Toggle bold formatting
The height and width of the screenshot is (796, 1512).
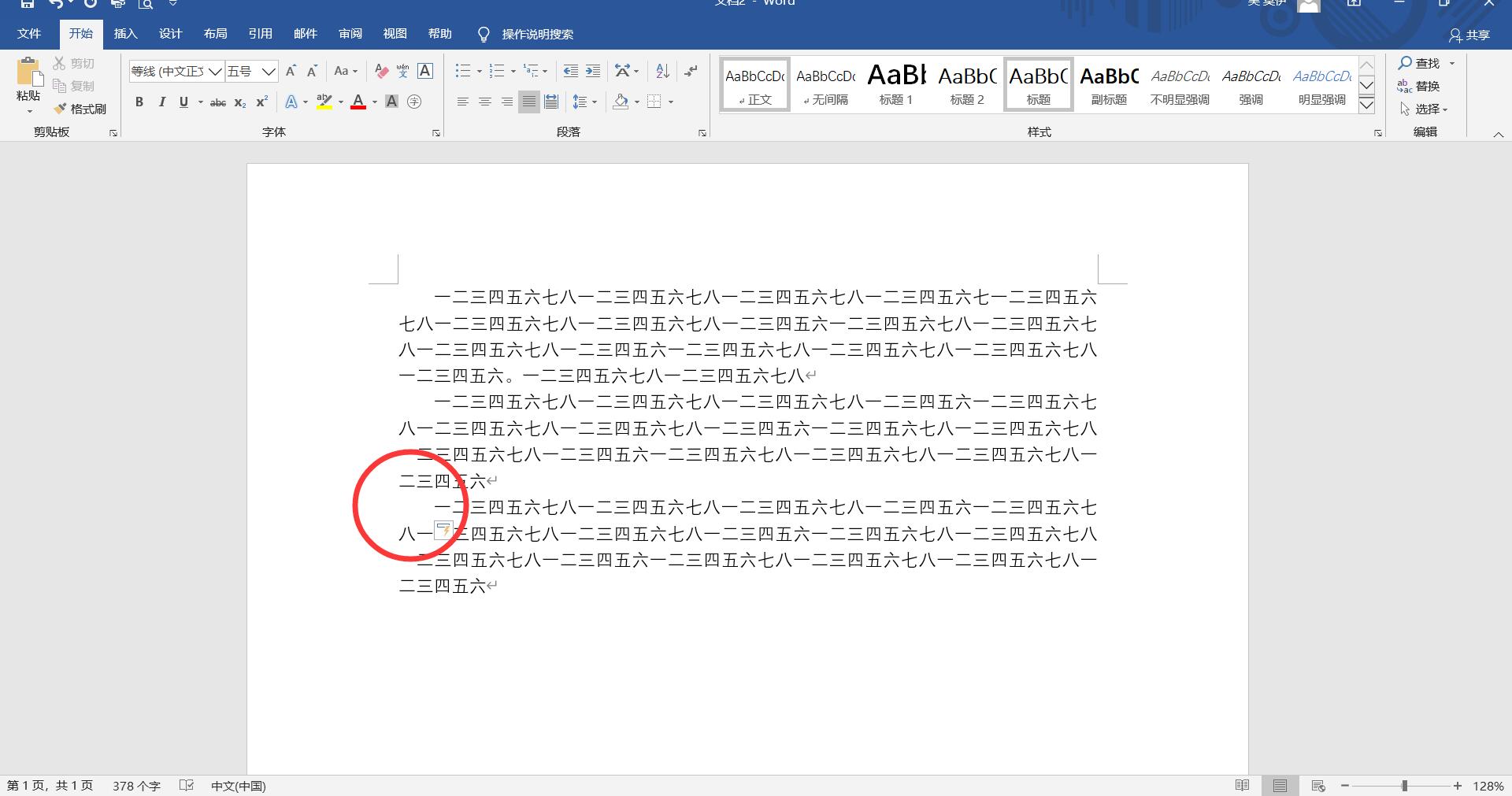point(139,102)
